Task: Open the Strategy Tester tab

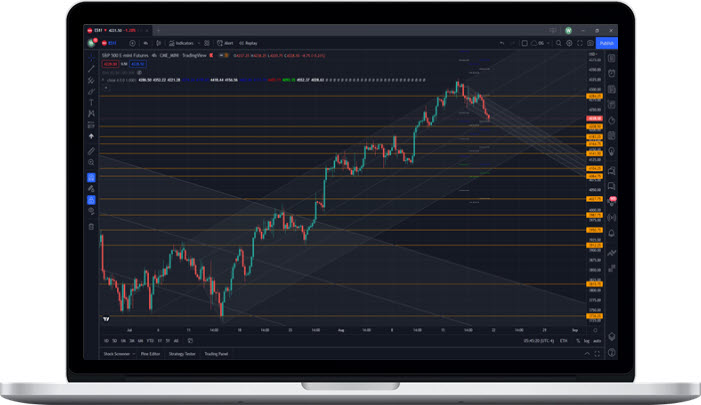Action: 183,353
